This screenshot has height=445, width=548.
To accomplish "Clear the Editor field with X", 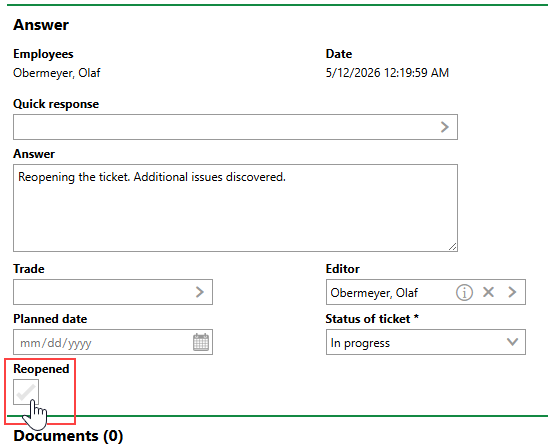I will [x=488, y=292].
